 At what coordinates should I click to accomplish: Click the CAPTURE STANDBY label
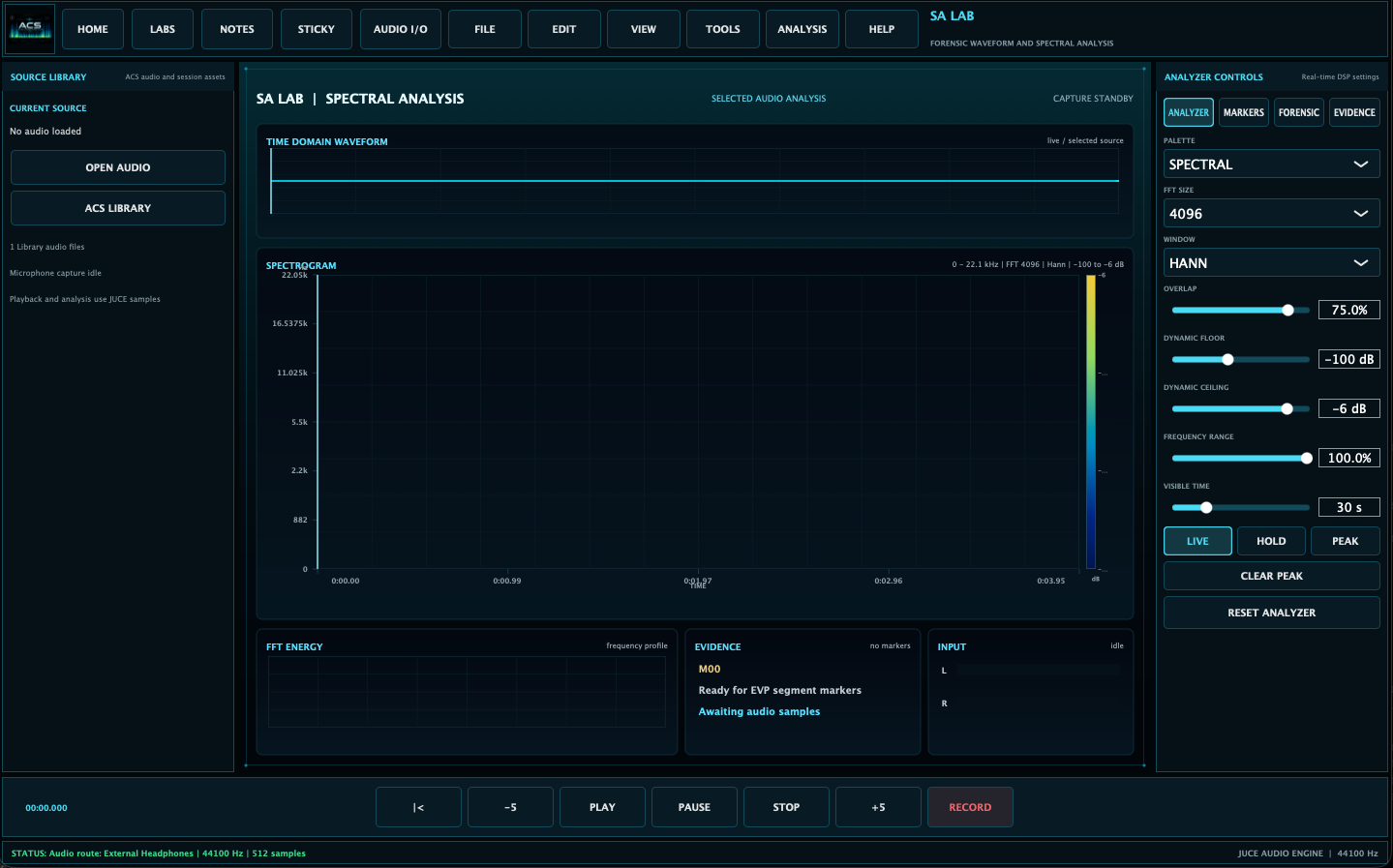click(1093, 99)
